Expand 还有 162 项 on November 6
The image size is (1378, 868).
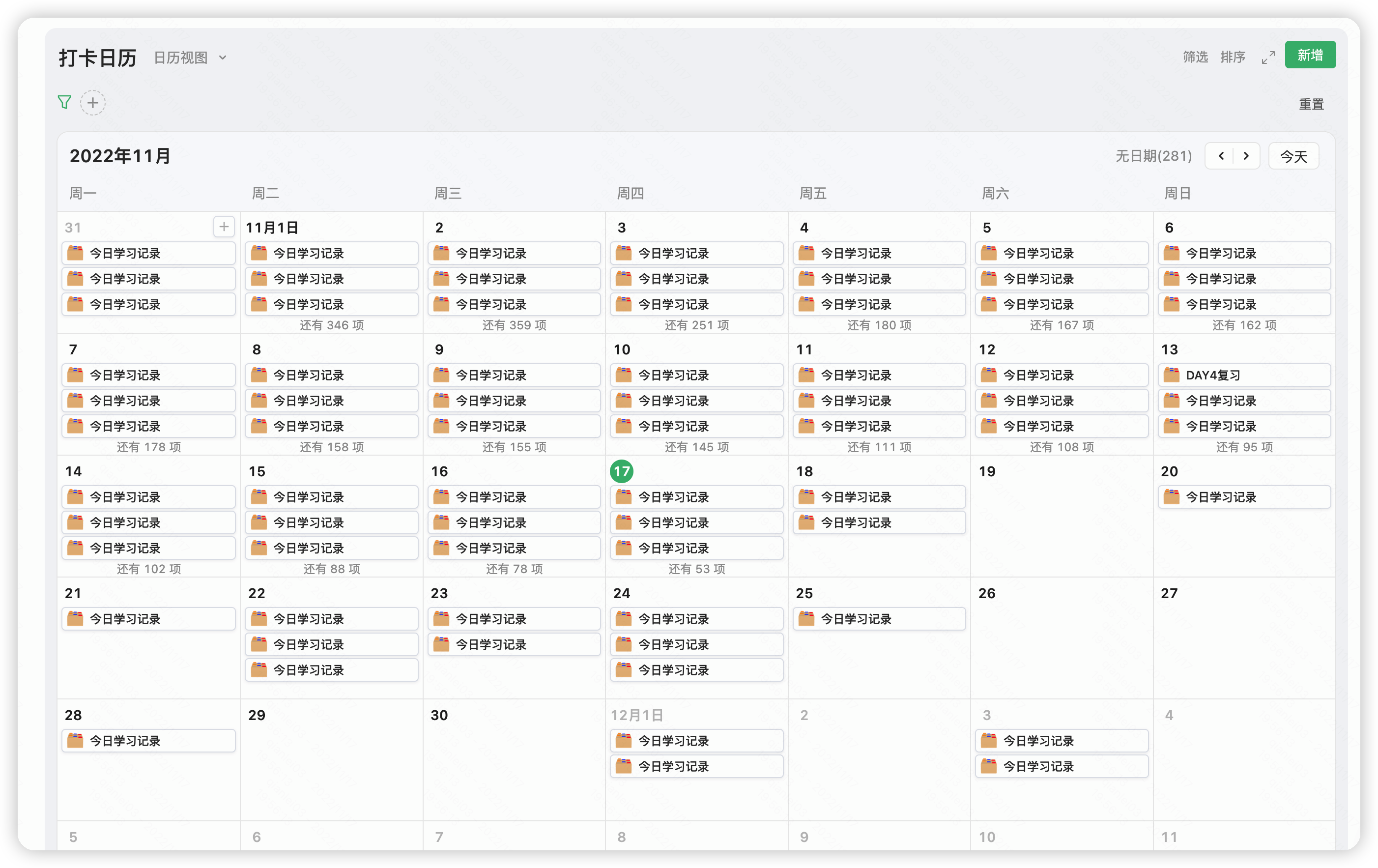tap(1245, 325)
